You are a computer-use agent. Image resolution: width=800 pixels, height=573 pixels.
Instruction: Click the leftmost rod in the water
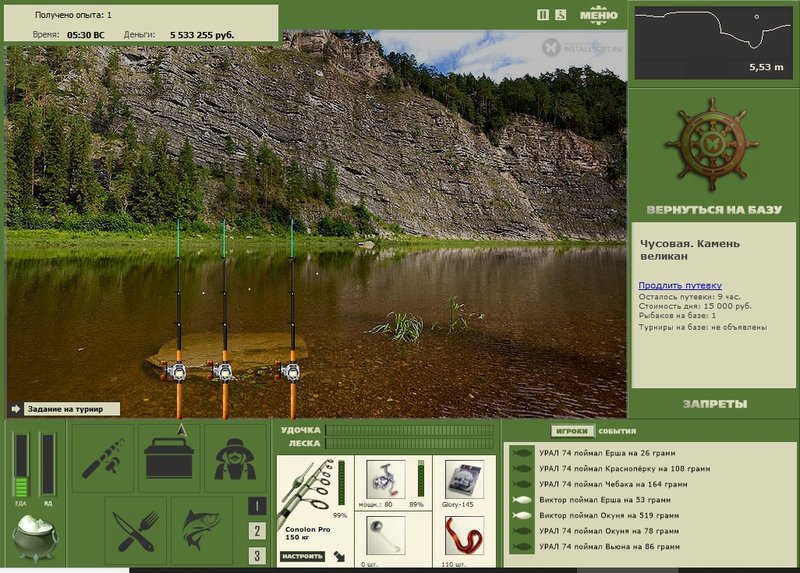click(179, 320)
